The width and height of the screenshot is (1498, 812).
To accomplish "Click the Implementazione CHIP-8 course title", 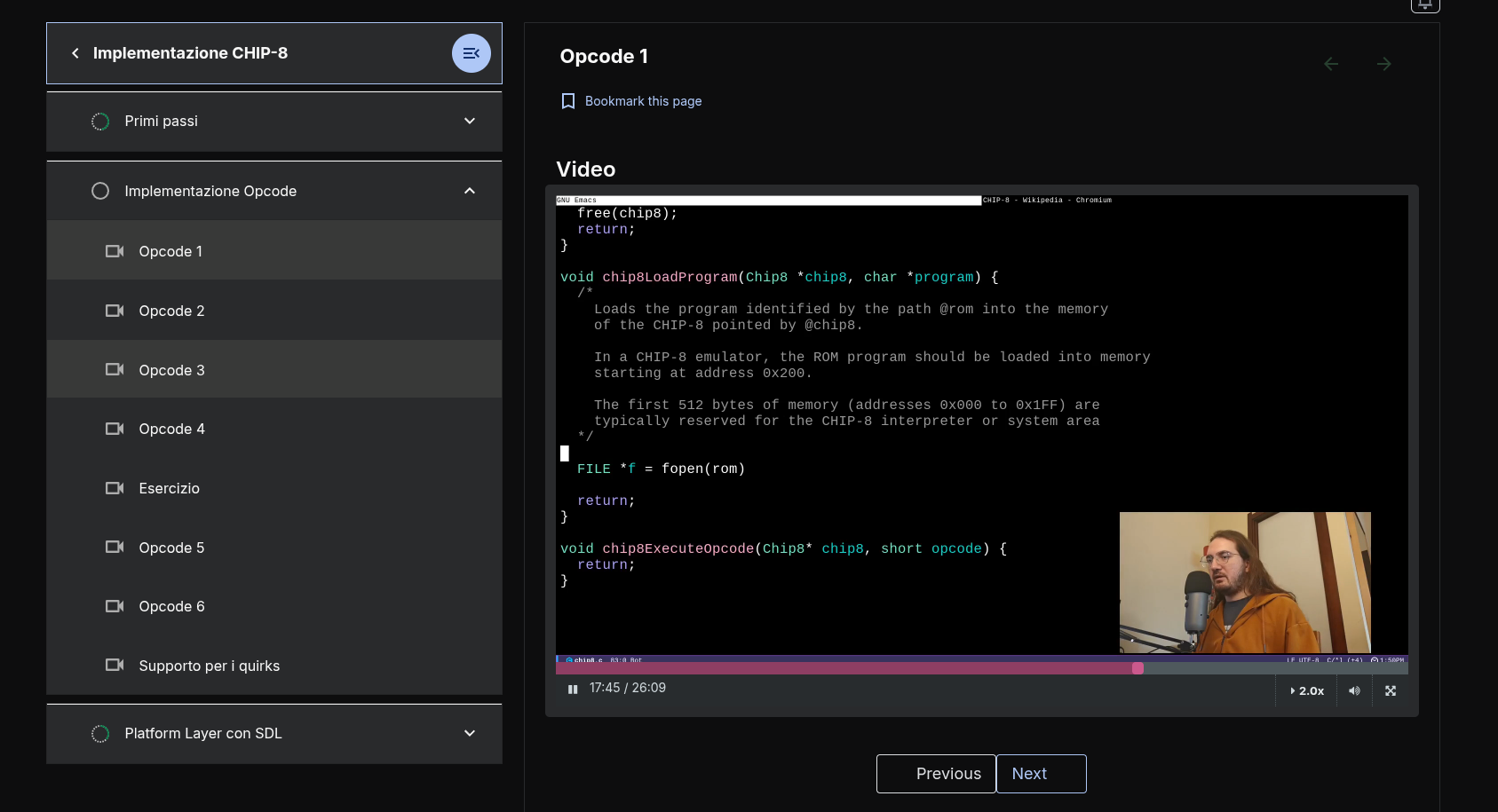I will coord(190,53).
